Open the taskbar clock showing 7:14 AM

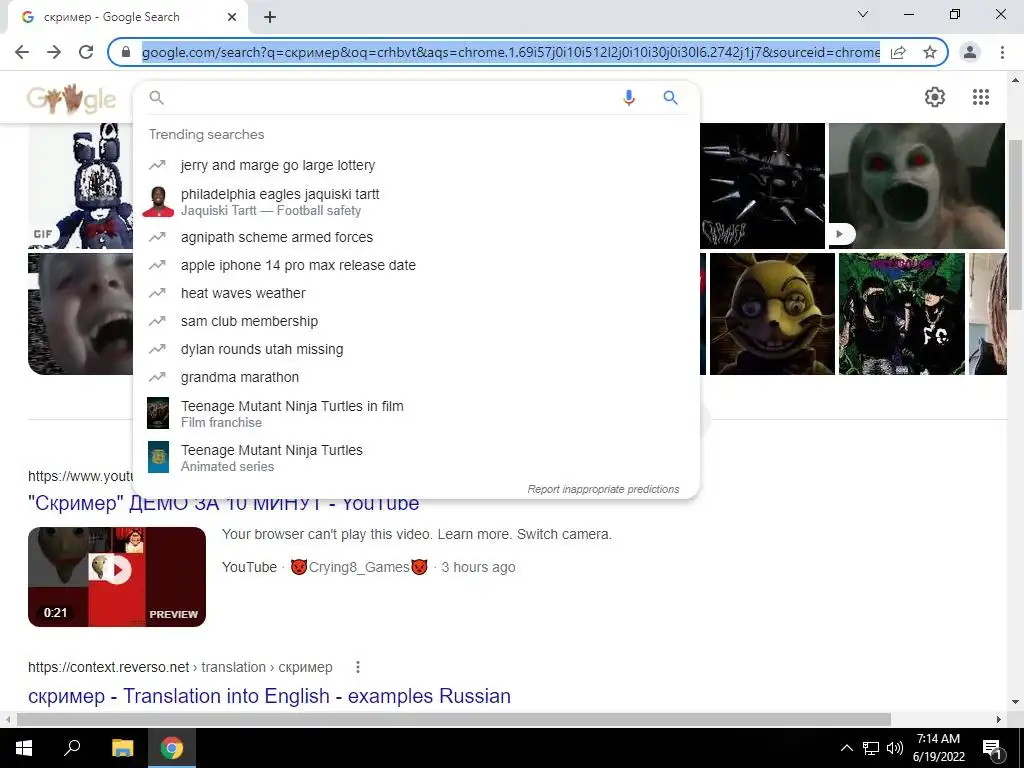(x=938, y=748)
